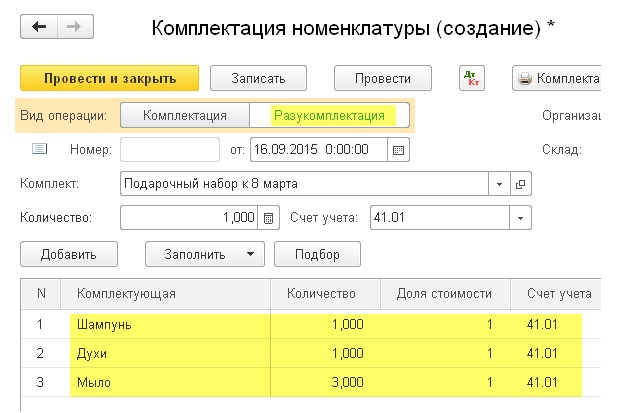
Task: Open the selected Комплект item card
Action: [x=520, y=184]
